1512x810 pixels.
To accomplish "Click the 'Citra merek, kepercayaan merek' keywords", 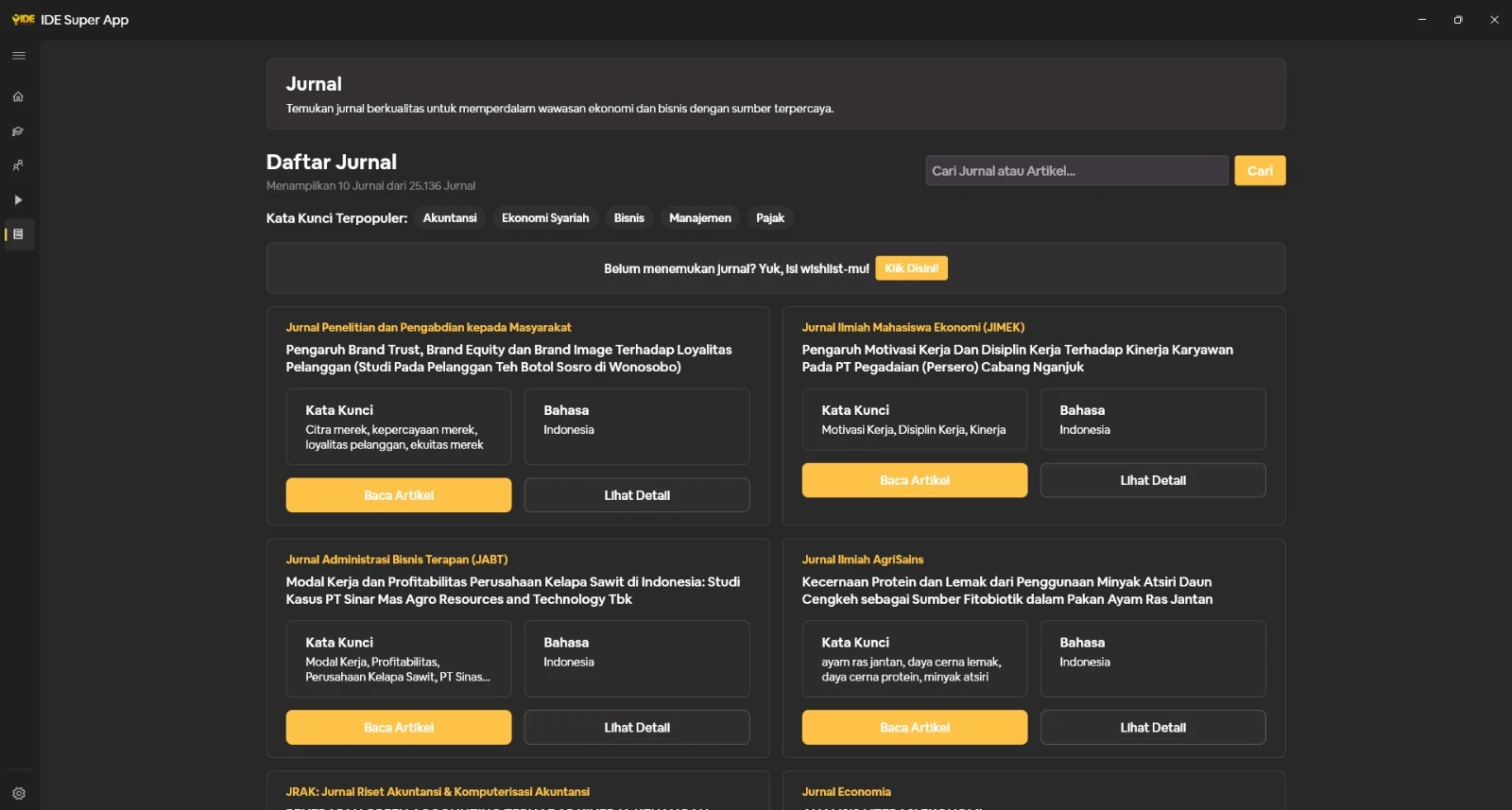I will (x=394, y=438).
